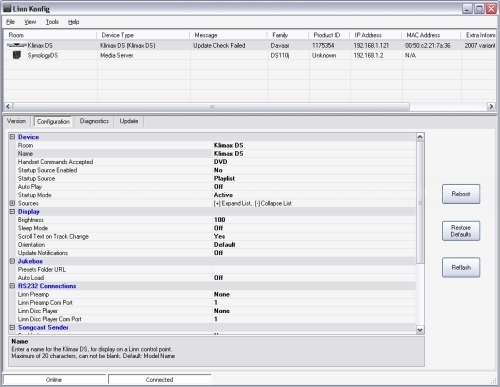Change Startup Mode value Active
Image resolution: width=500 pixels, height=387 pixels.
[314, 195]
